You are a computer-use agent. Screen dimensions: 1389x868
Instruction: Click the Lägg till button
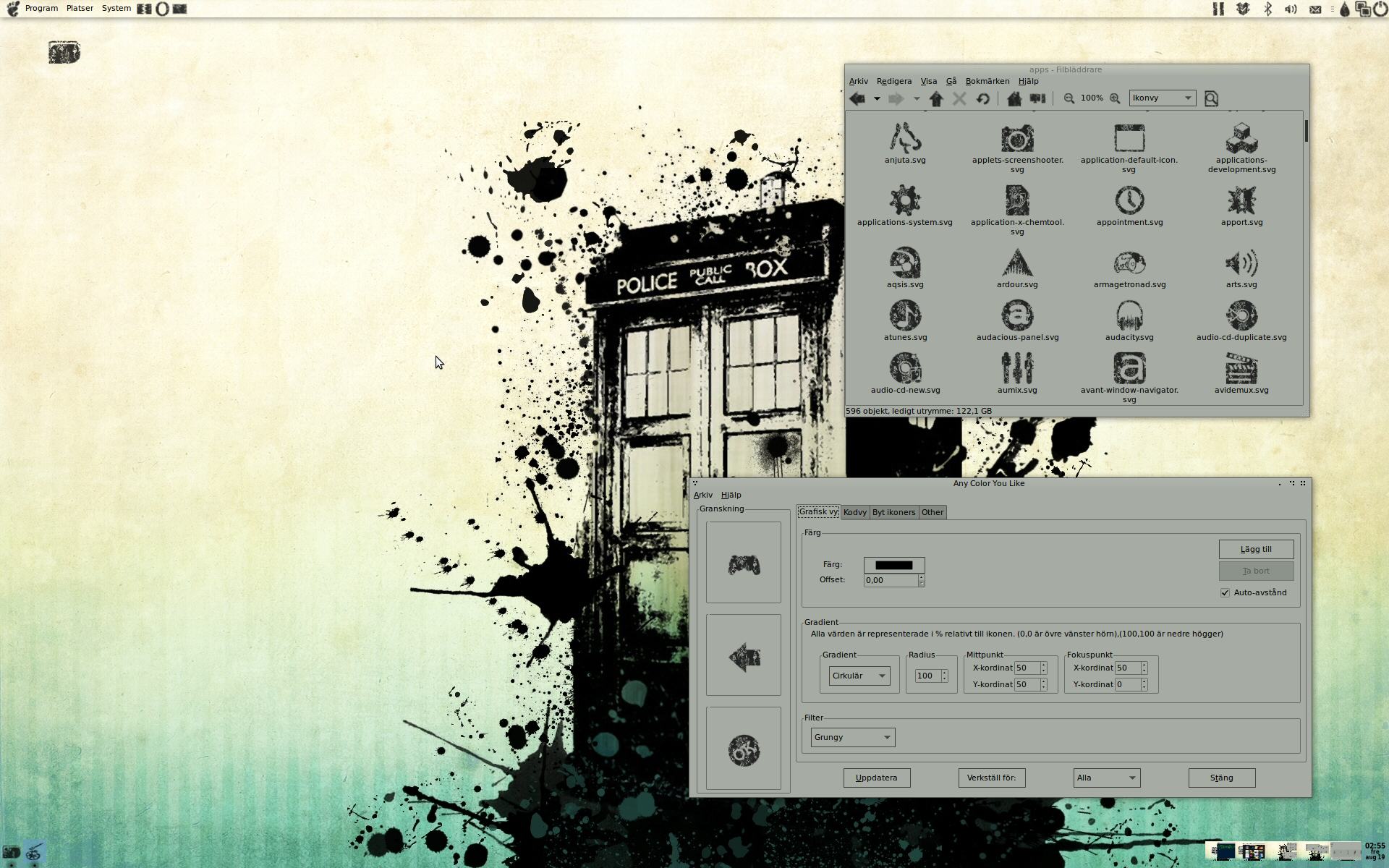tap(1256, 549)
